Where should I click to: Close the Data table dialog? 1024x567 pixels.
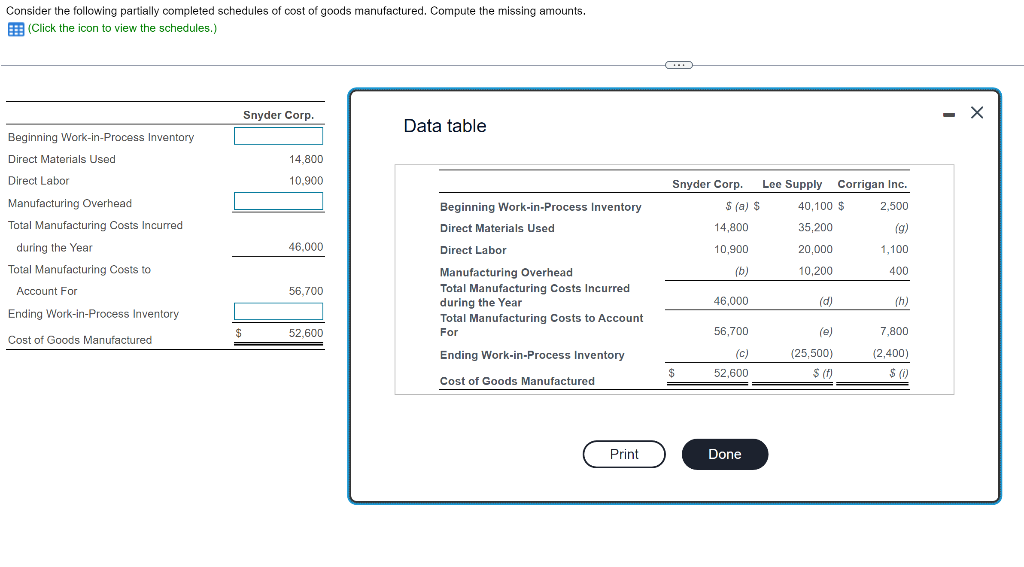pos(977,112)
